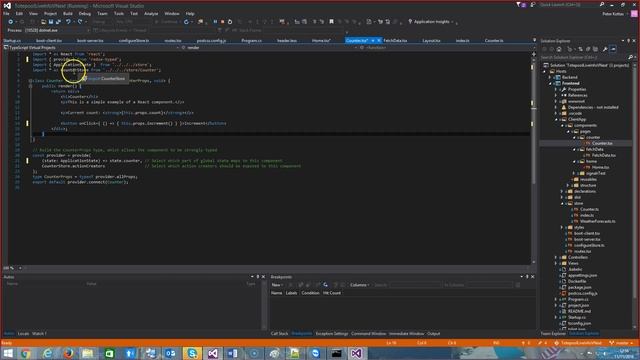Restart debugging with circular arrow icon
640x360 pixels.
pos(230,22)
